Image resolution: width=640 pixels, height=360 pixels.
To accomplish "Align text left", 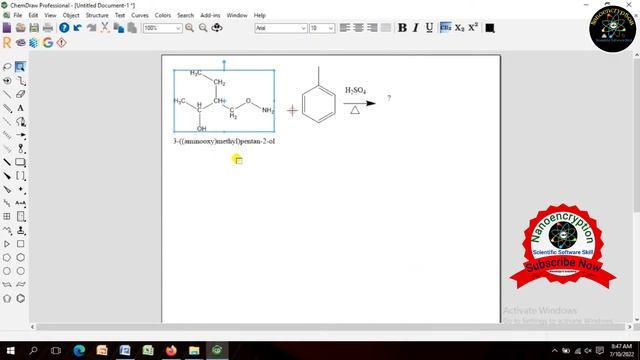I will (345, 28).
